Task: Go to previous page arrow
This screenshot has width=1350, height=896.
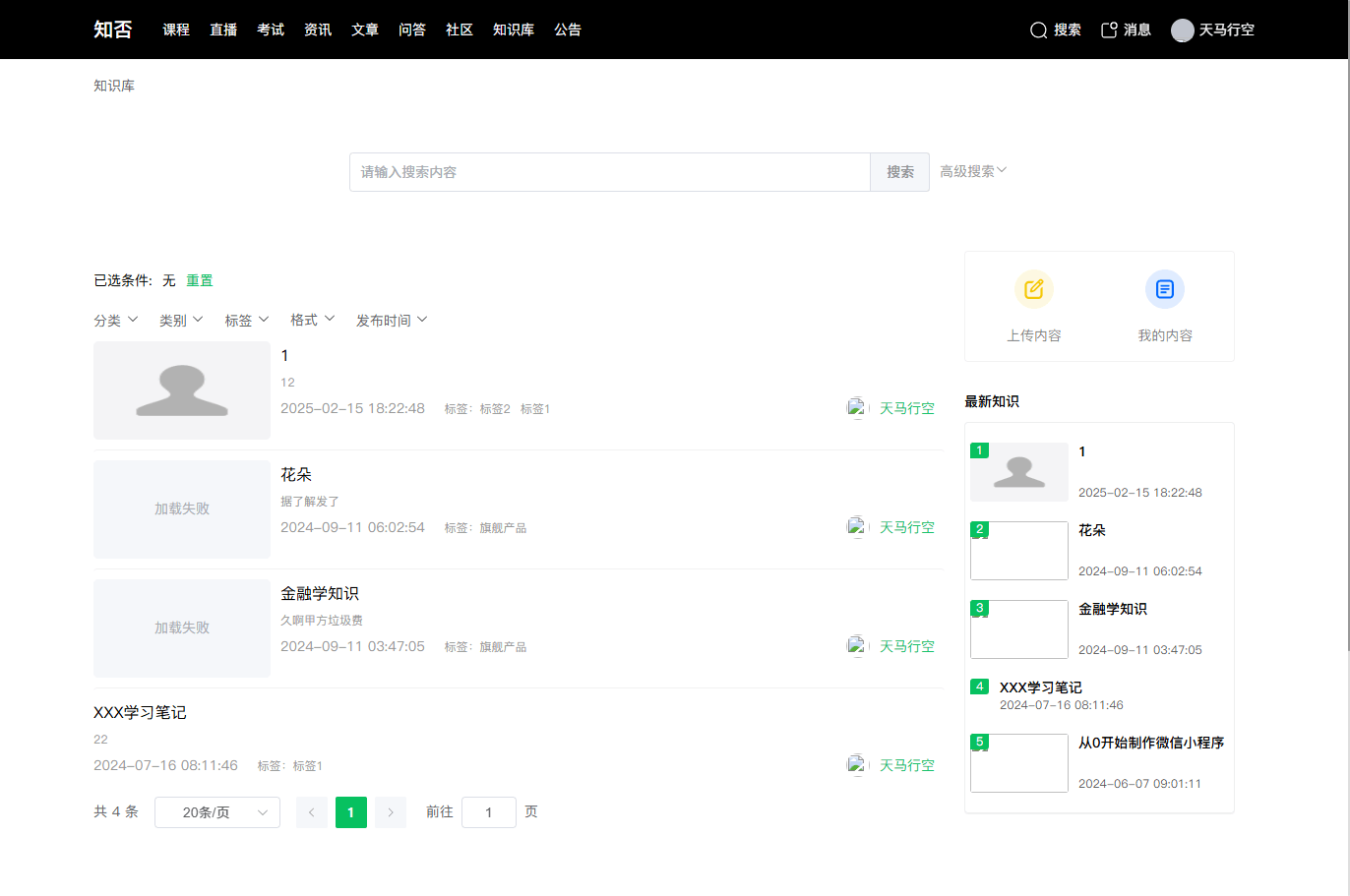Action: (x=312, y=812)
